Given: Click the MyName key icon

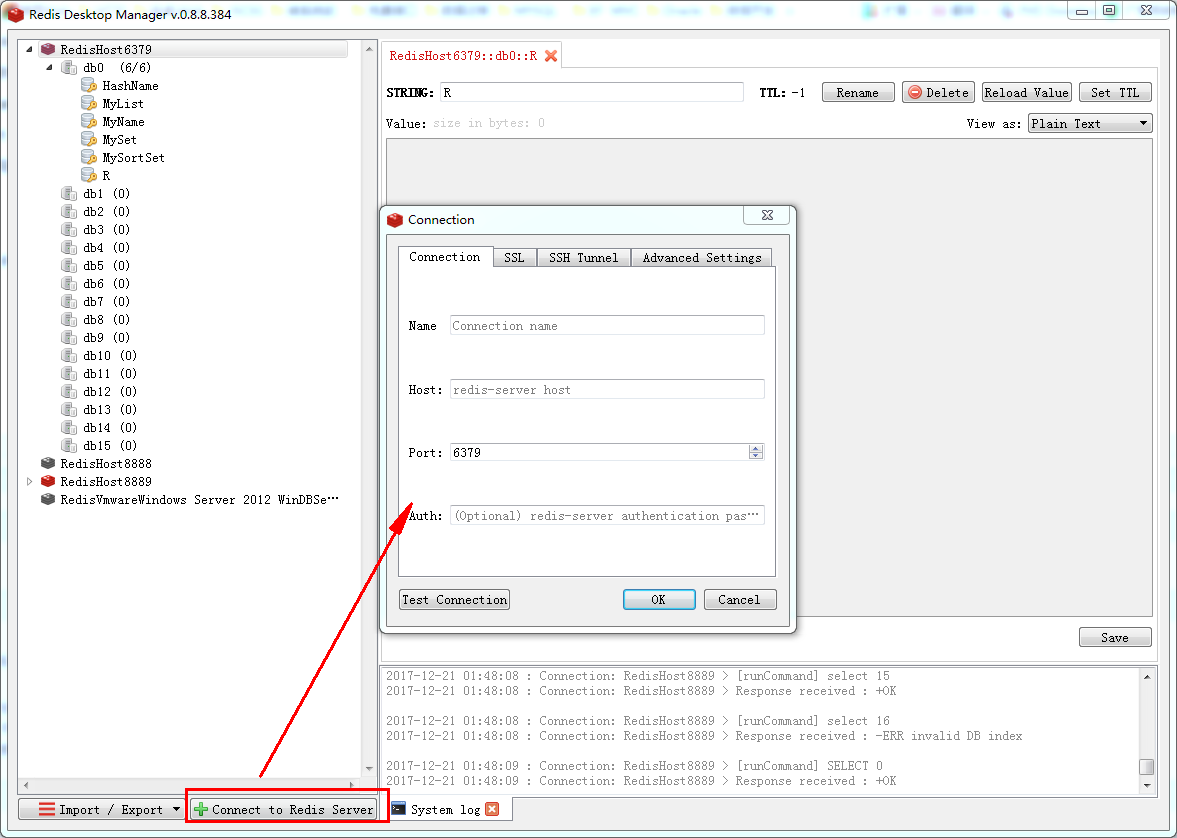Looking at the screenshot, I should [x=89, y=122].
